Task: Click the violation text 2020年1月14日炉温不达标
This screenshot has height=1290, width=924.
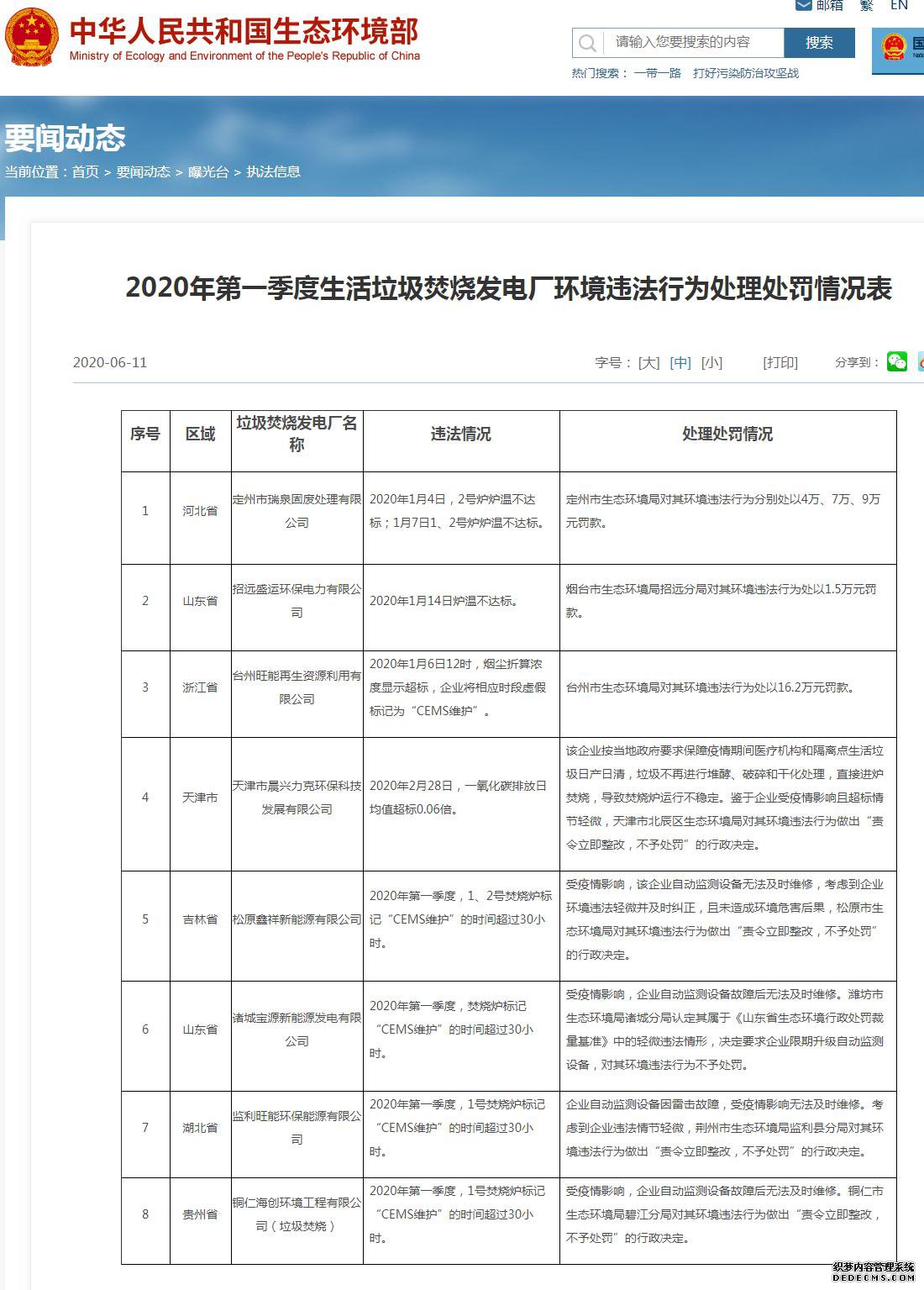Action: click(444, 601)
